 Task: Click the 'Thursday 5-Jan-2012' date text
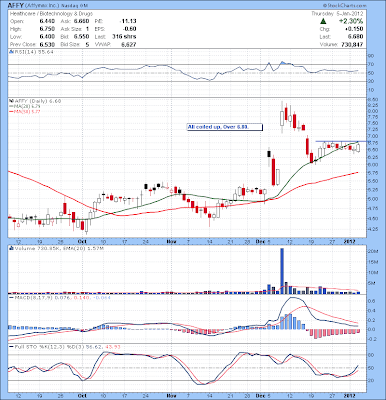337,14
